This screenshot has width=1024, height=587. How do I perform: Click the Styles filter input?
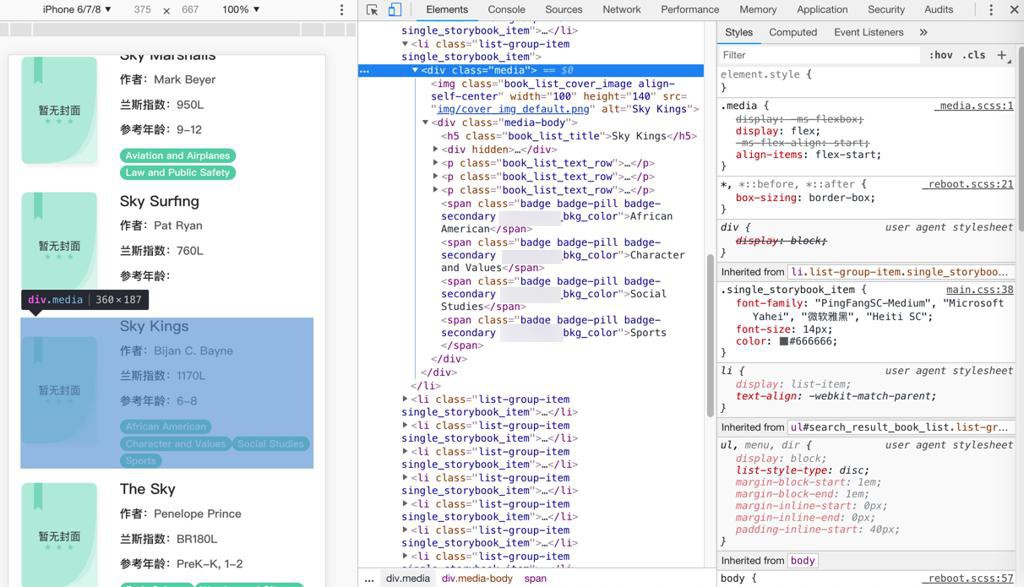coord(820,56)
